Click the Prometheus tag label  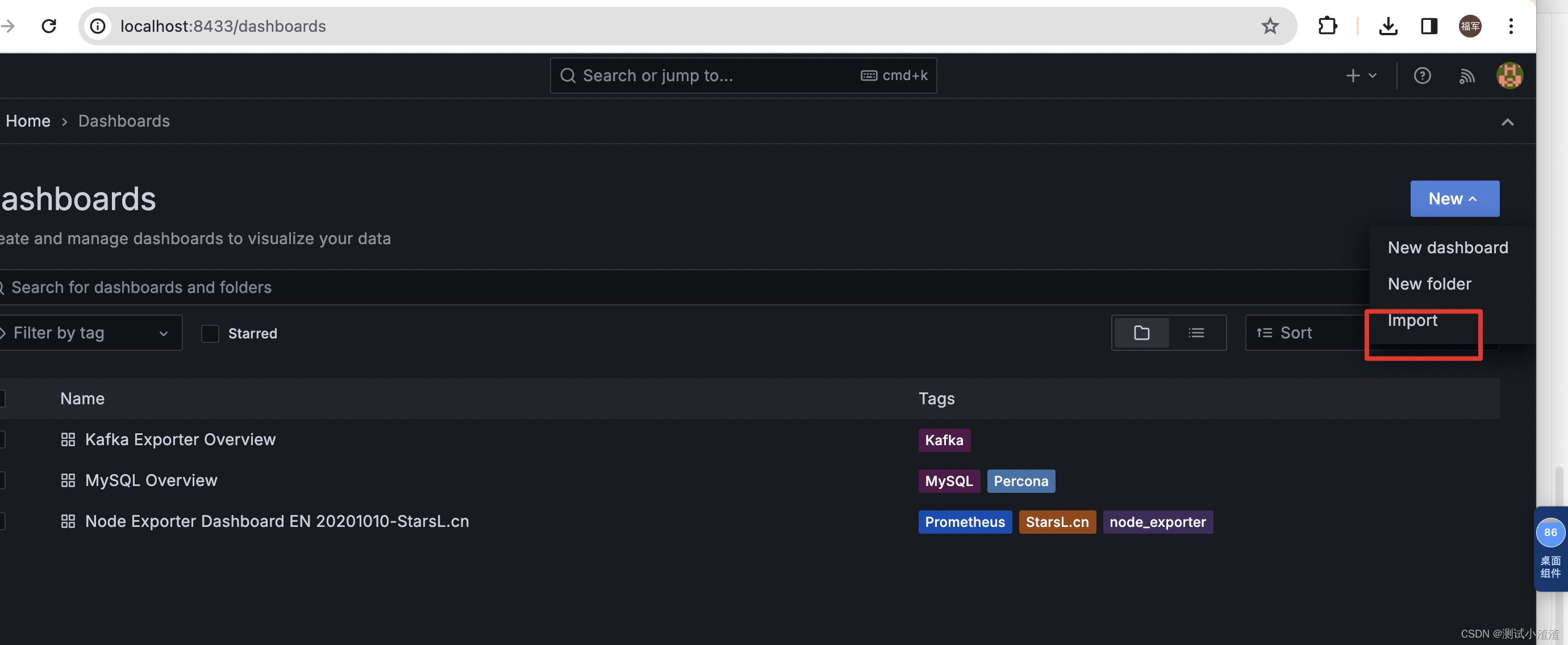(x=964, y=522)
